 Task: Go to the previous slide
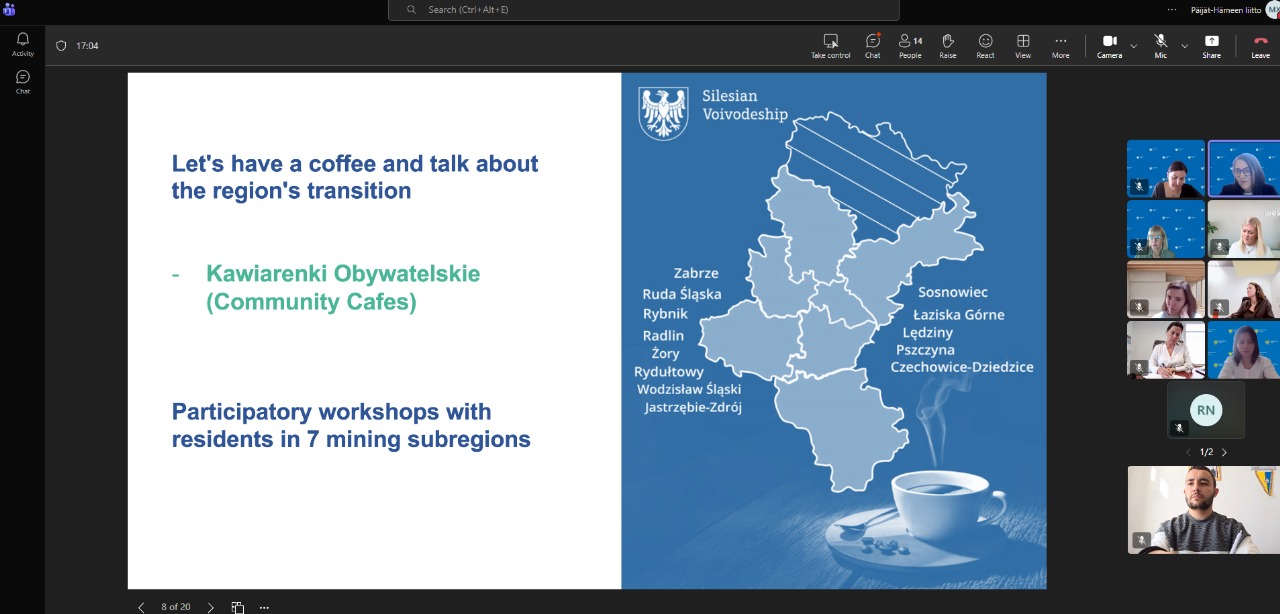pyautogui.click(x=141, y=607)
